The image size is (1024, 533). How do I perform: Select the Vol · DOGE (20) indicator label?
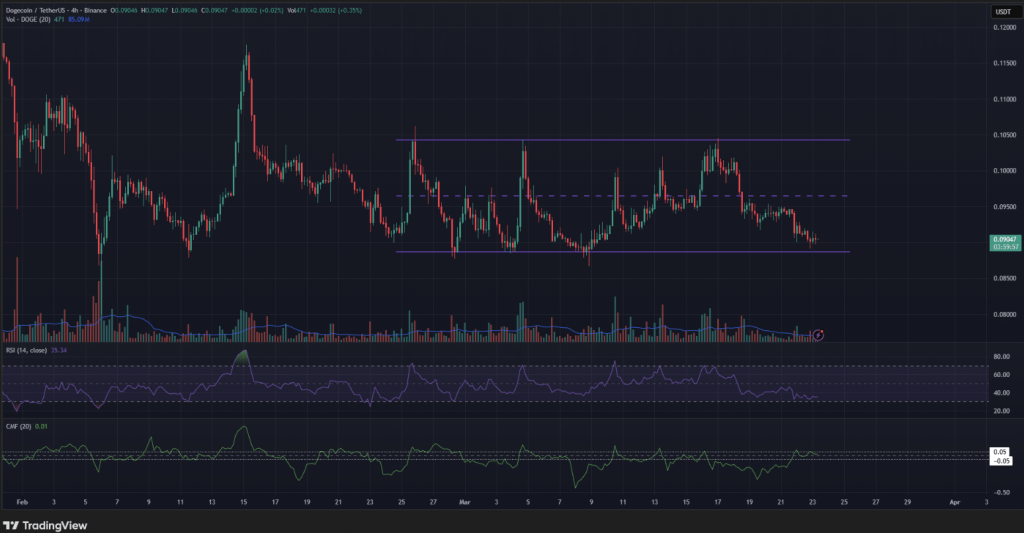click(25, 21)
